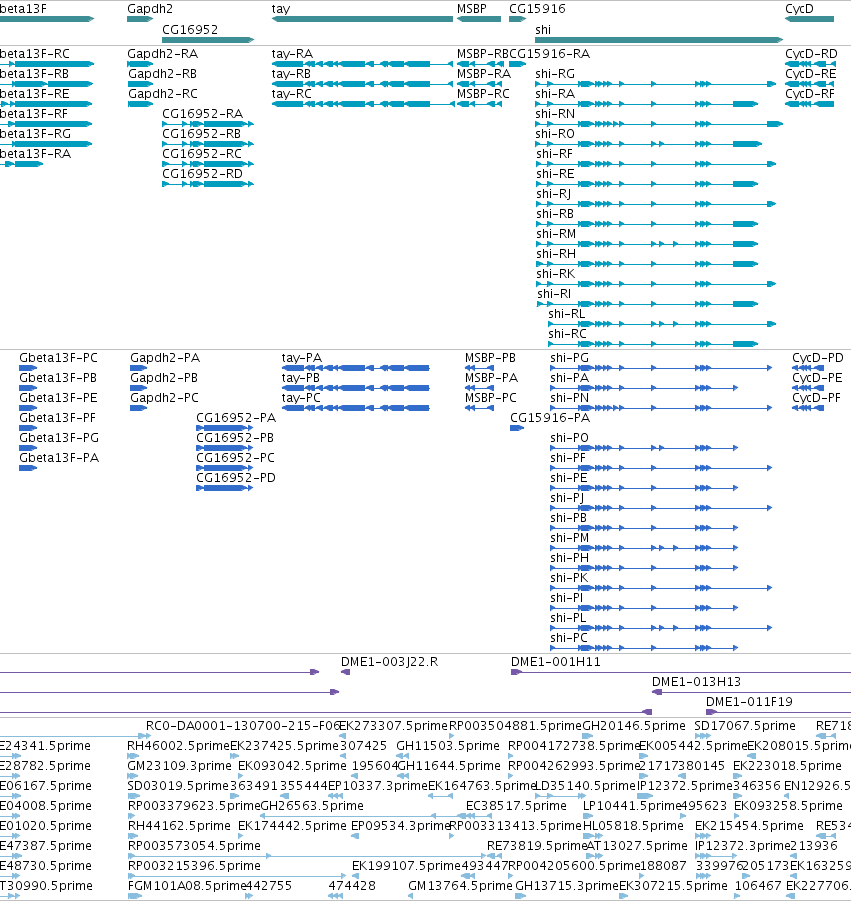851x901 pixels.
Task: Select the beta13F-RE transcript label
Action: click(34, 94)
